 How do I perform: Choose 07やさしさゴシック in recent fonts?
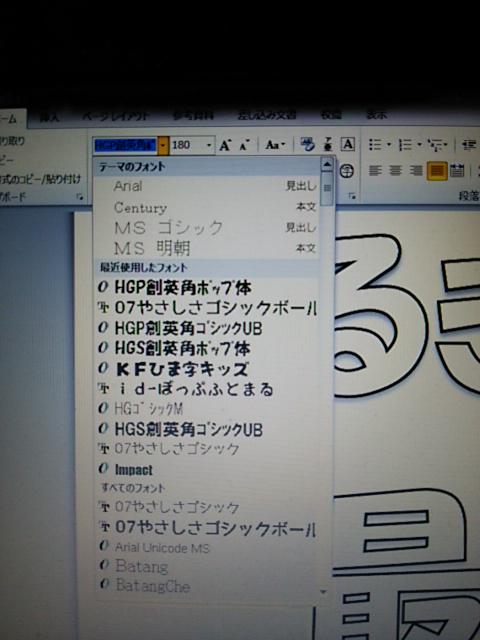206,449
